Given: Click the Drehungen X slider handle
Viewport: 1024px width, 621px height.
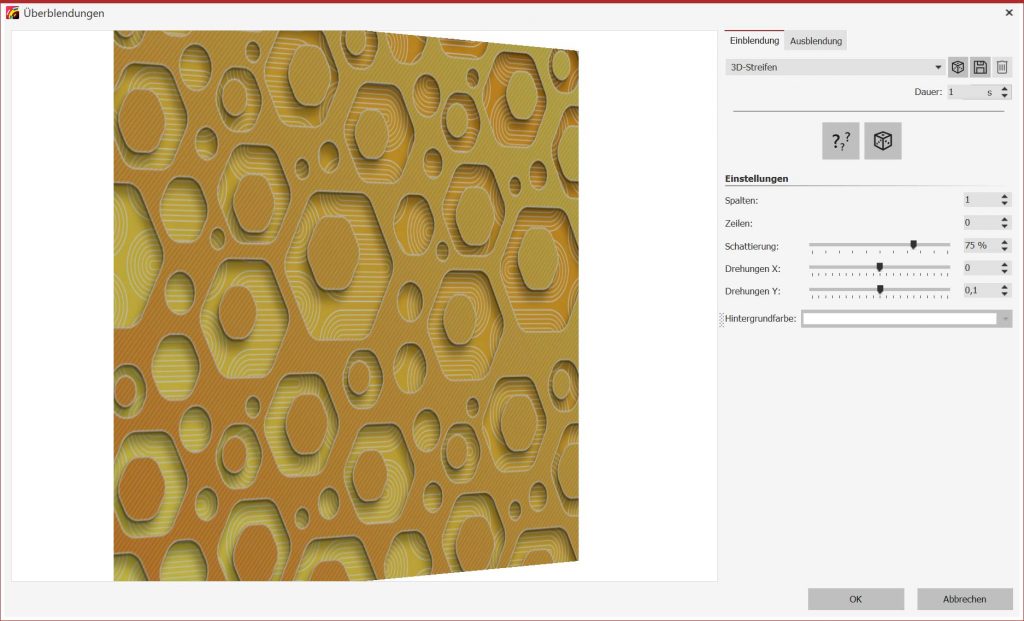Looking at the screenshot, I should click(x=879, y=267).
